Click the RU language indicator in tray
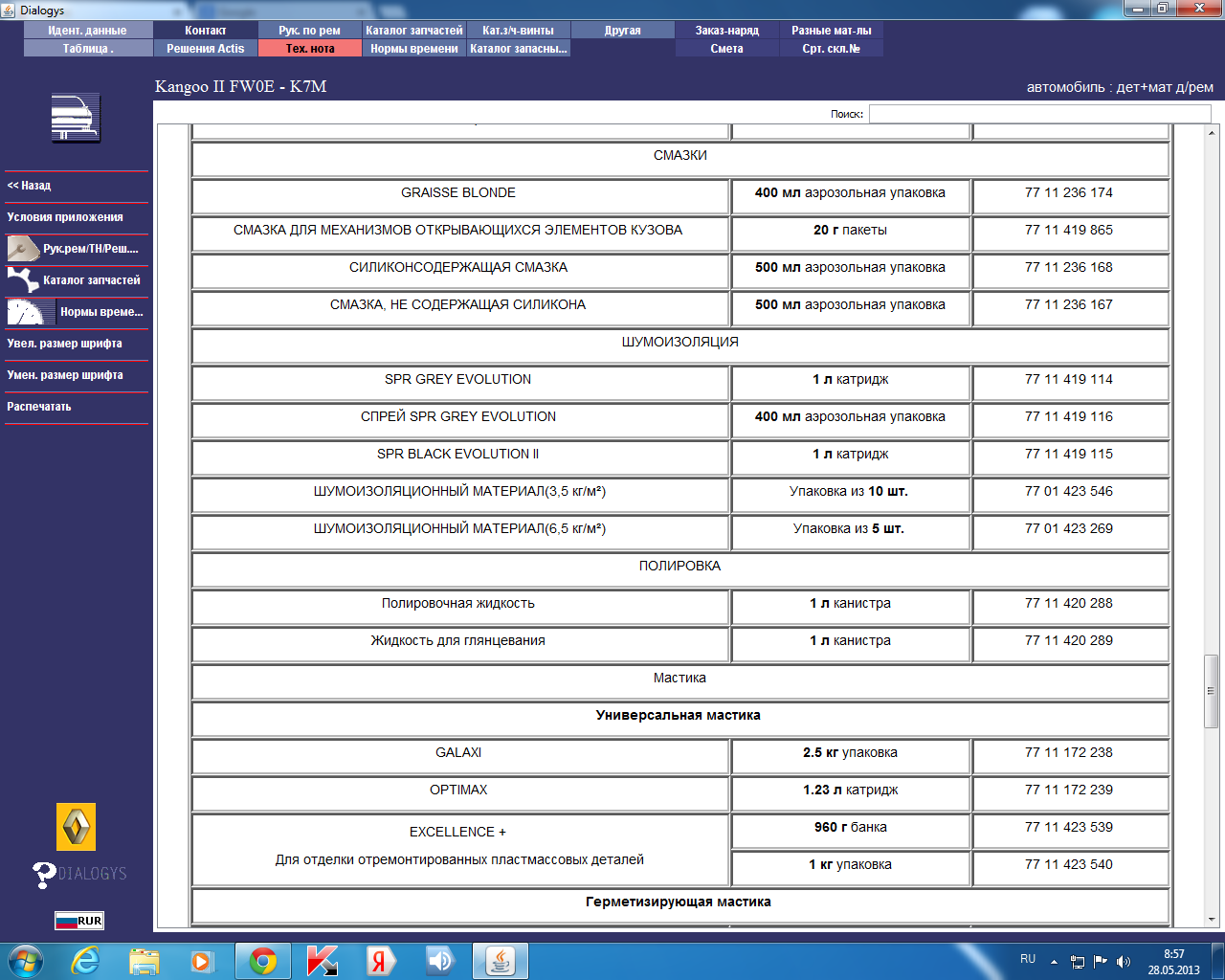 click(1028, 959)
